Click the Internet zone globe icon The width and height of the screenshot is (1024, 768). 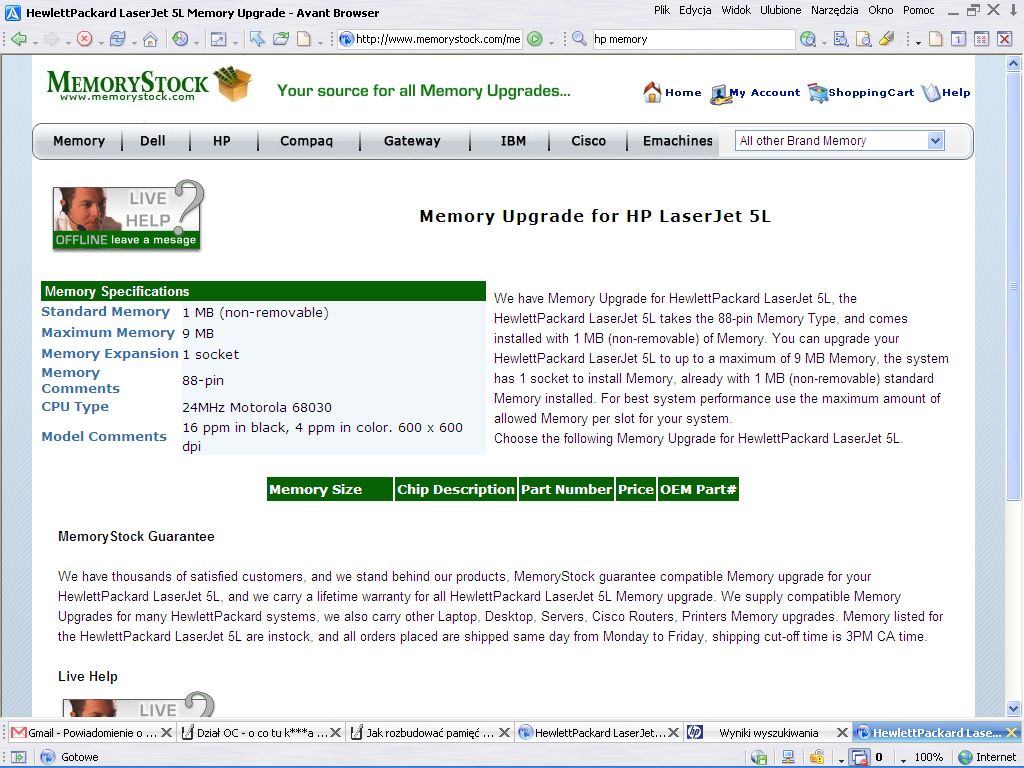(965, 758)
